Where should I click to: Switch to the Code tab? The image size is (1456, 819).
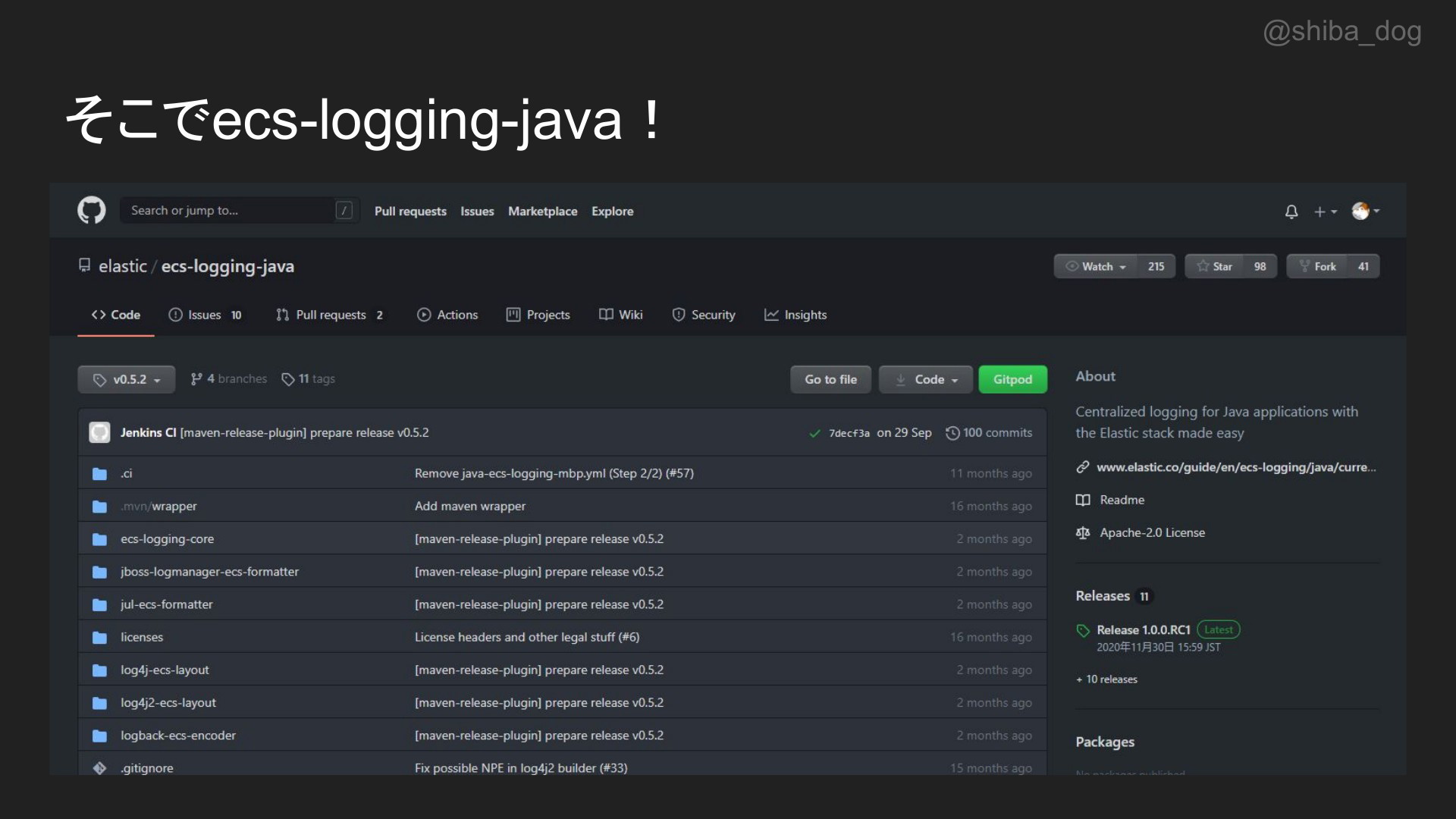[x=116, y=315]
